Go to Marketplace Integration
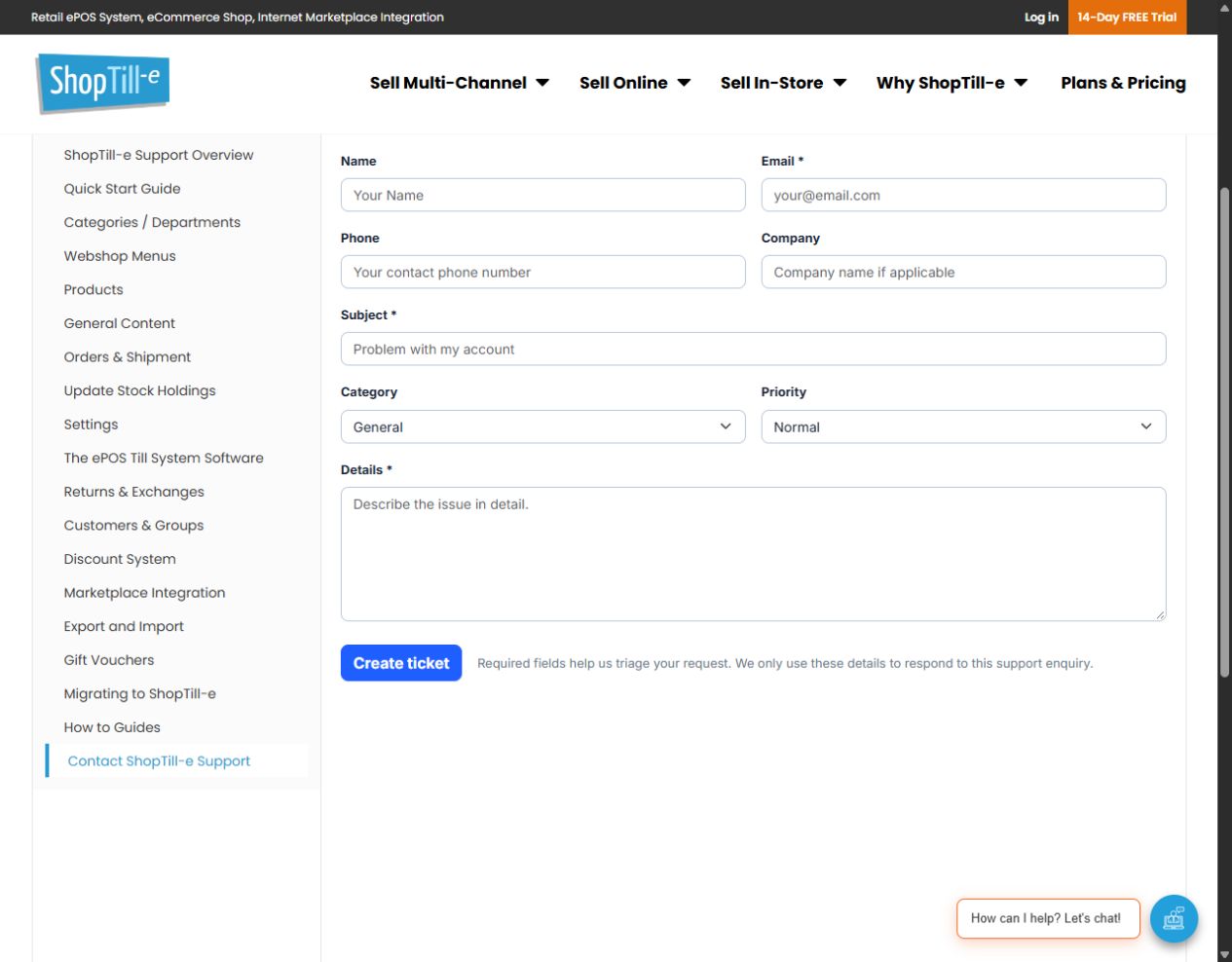This screenshot has width=1232, height=962. 144,593
